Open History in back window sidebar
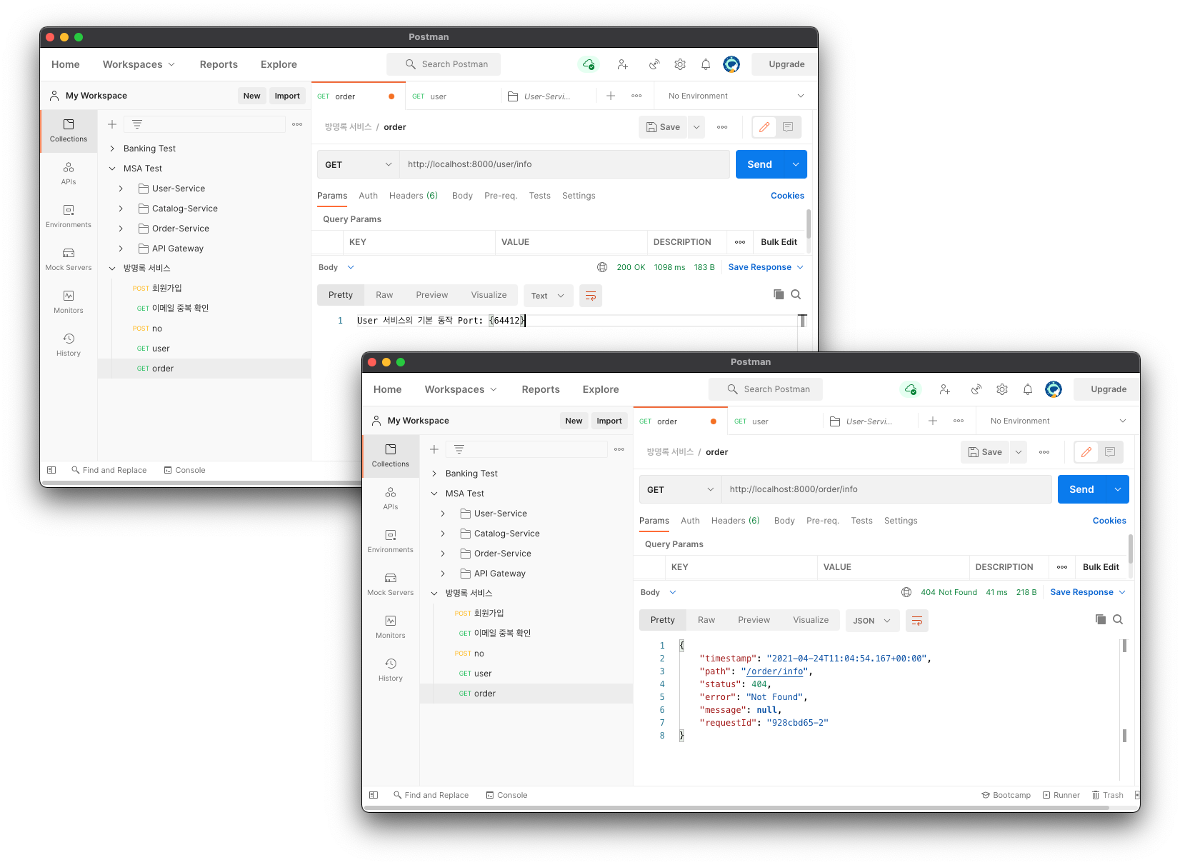 [x=68, y=345]
